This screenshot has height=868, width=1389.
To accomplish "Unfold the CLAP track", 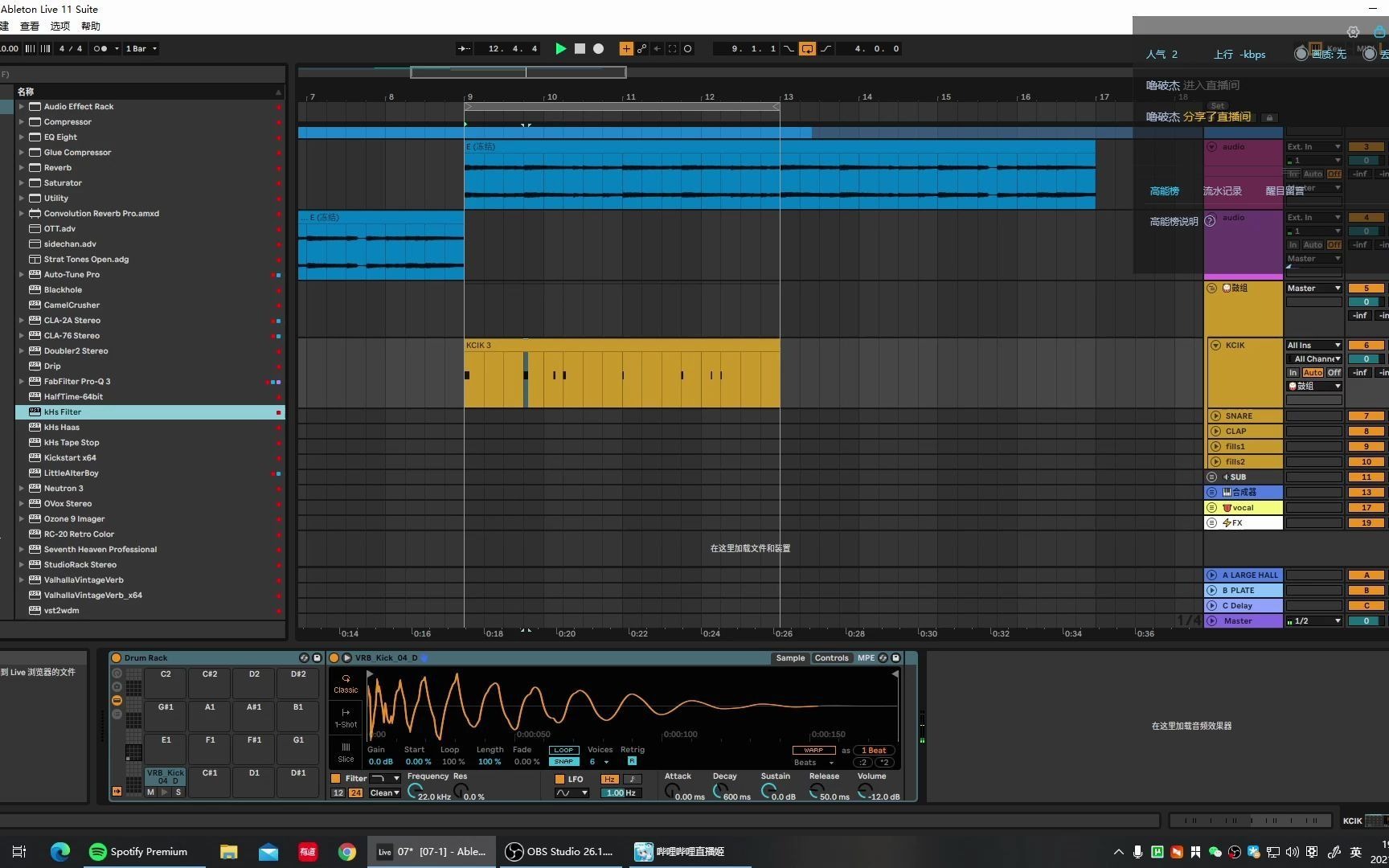I will (1215, 432).
